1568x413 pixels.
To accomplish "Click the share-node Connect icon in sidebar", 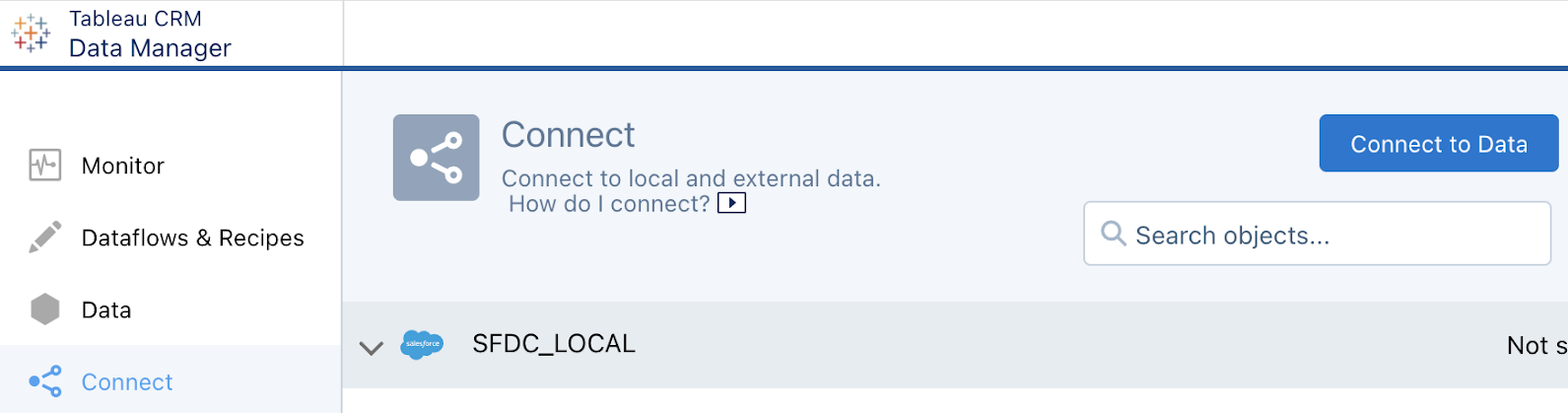I will (x=45, y=381).
